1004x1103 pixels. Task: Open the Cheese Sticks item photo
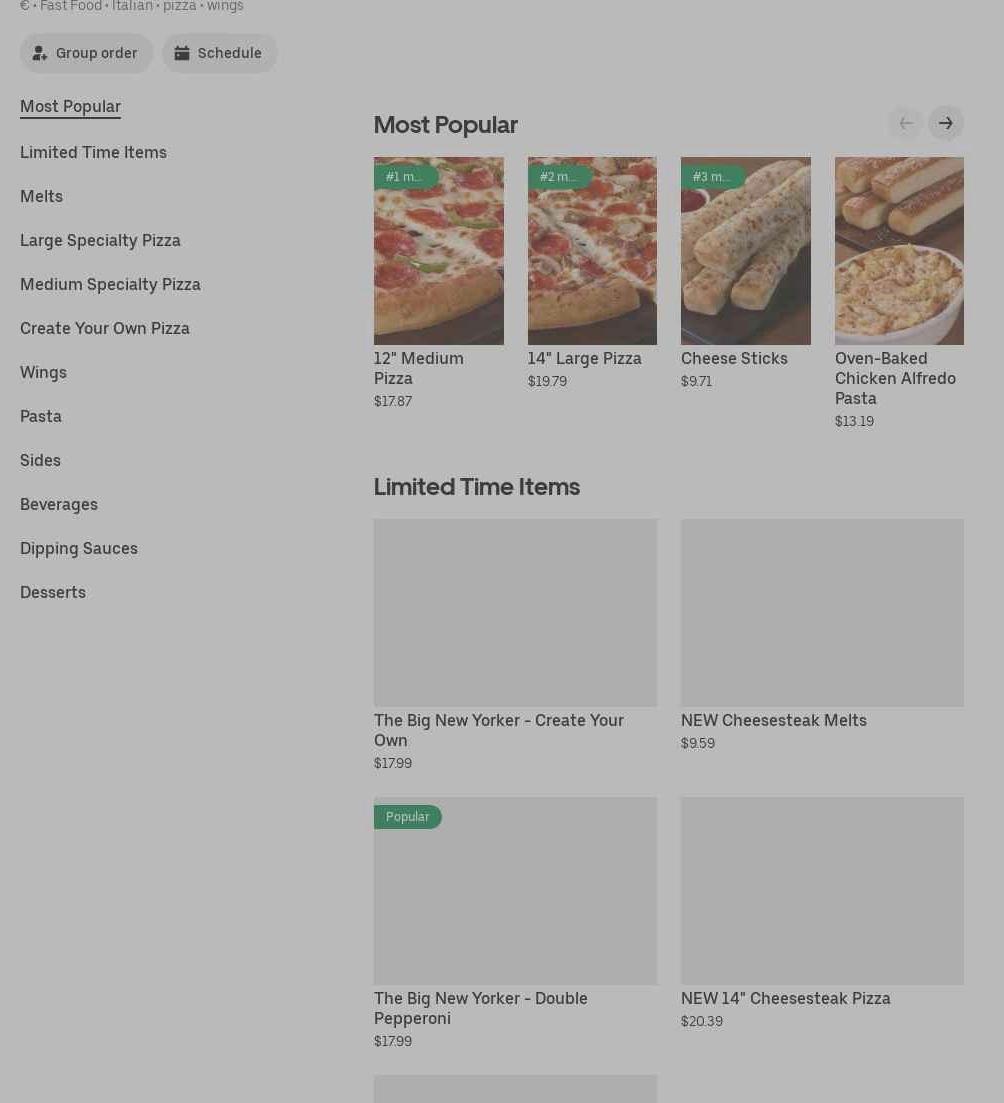point(745,251)
